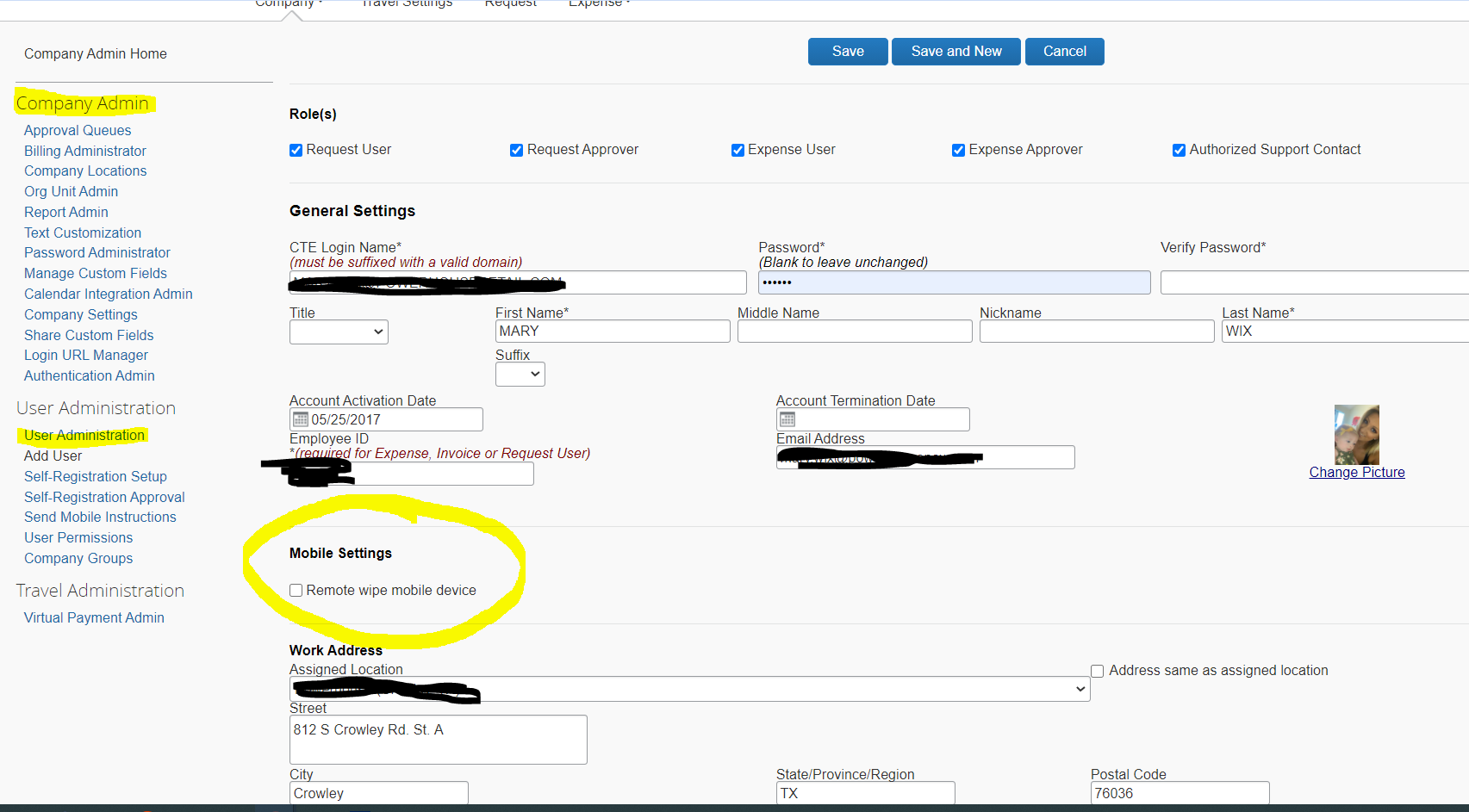Click the user profile picture thumbnail

click(1356, 435)
